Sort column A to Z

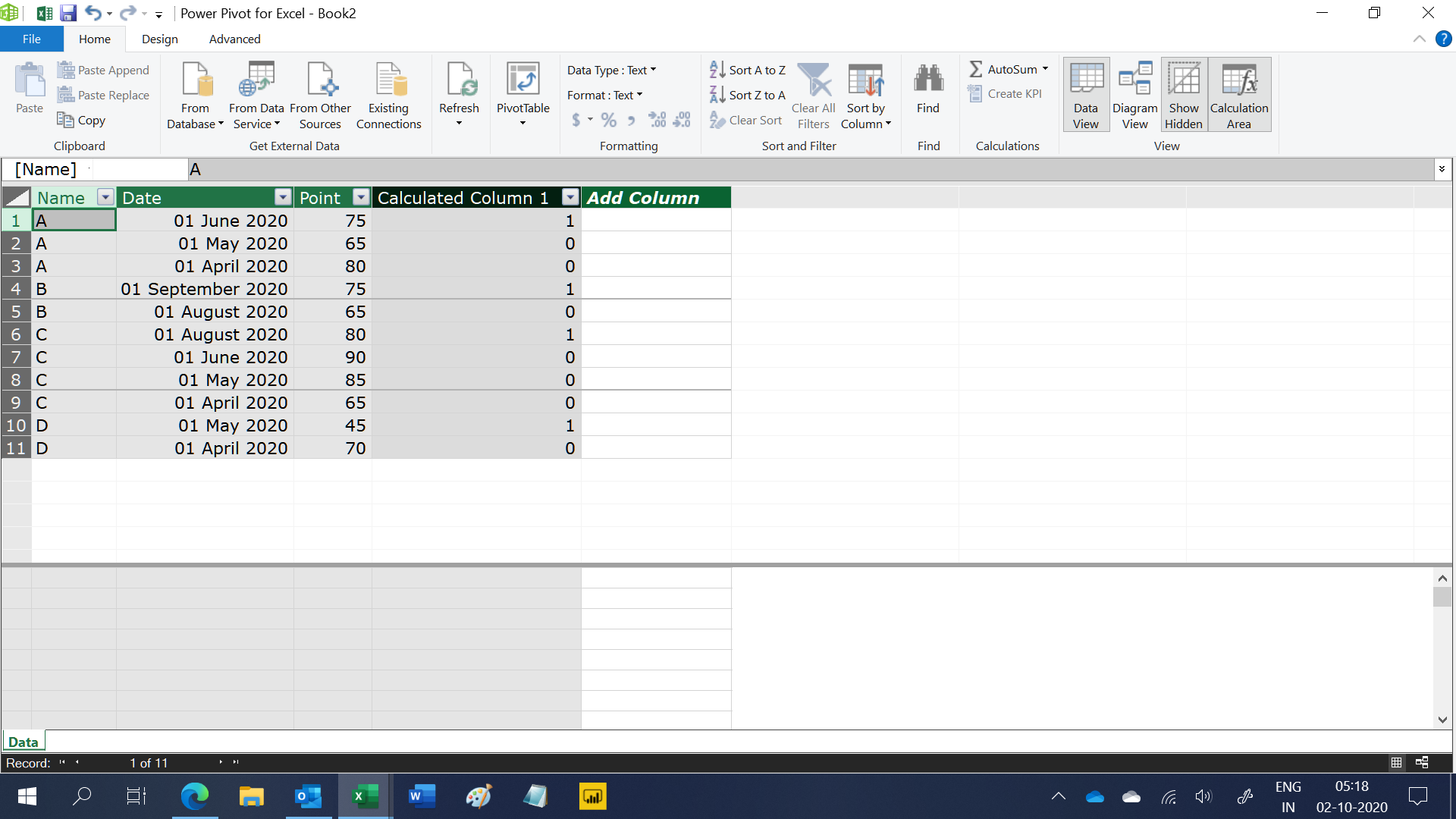pyautogui.click(x=748, y=70)
